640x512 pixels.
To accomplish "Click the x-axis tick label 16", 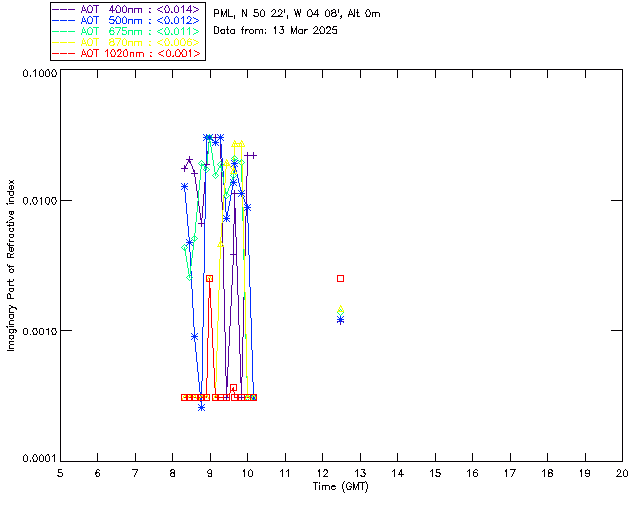I will click(472, 473).
